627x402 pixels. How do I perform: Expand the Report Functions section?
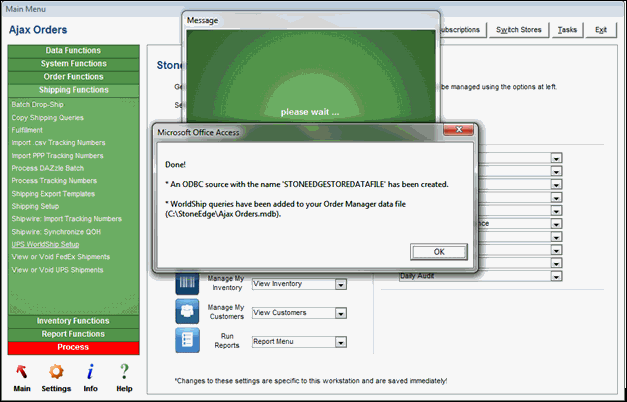click(x=73, y=334)
